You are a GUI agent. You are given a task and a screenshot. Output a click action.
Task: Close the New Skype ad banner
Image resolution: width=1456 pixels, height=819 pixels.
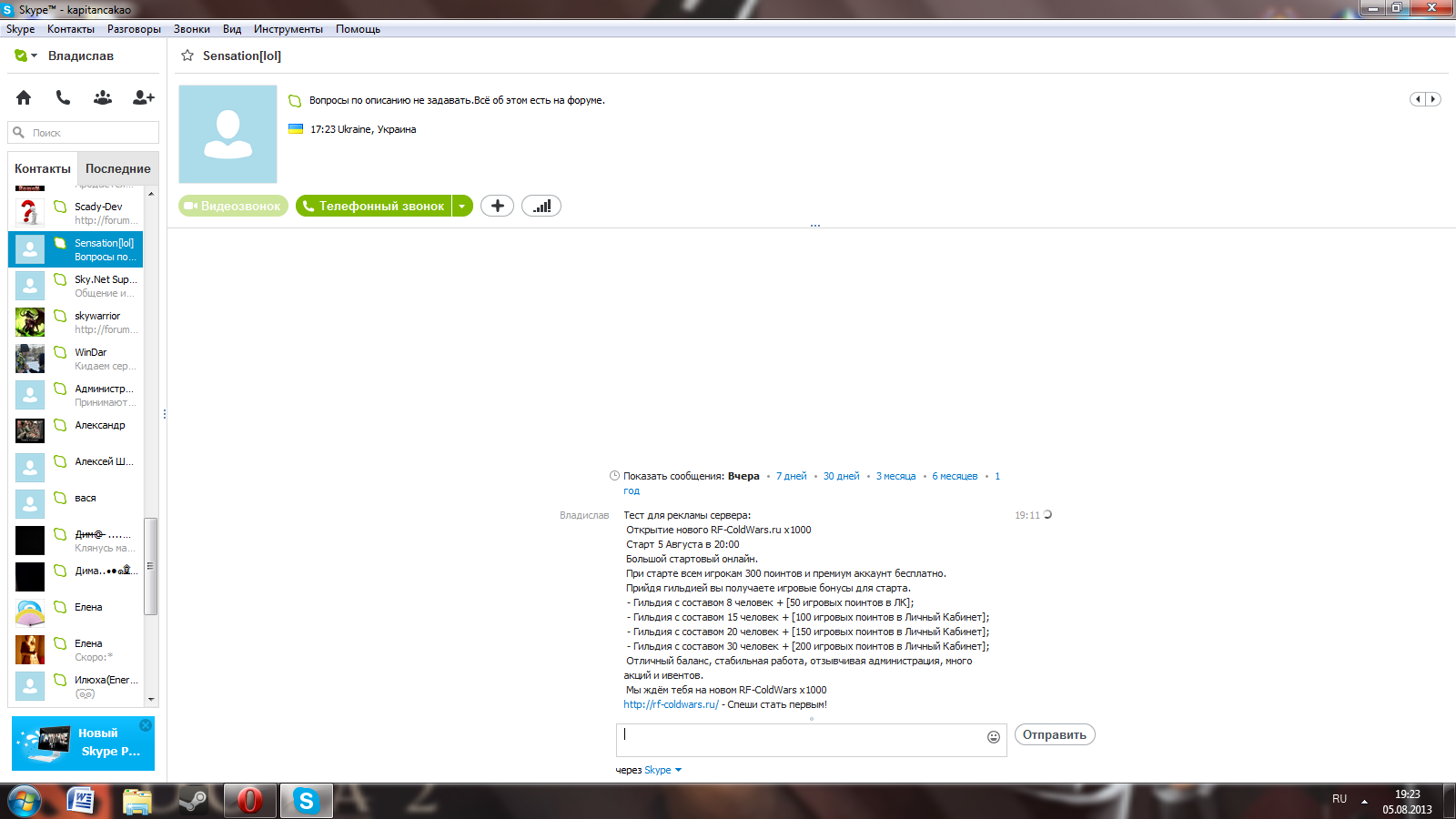(x=146, y=725)
